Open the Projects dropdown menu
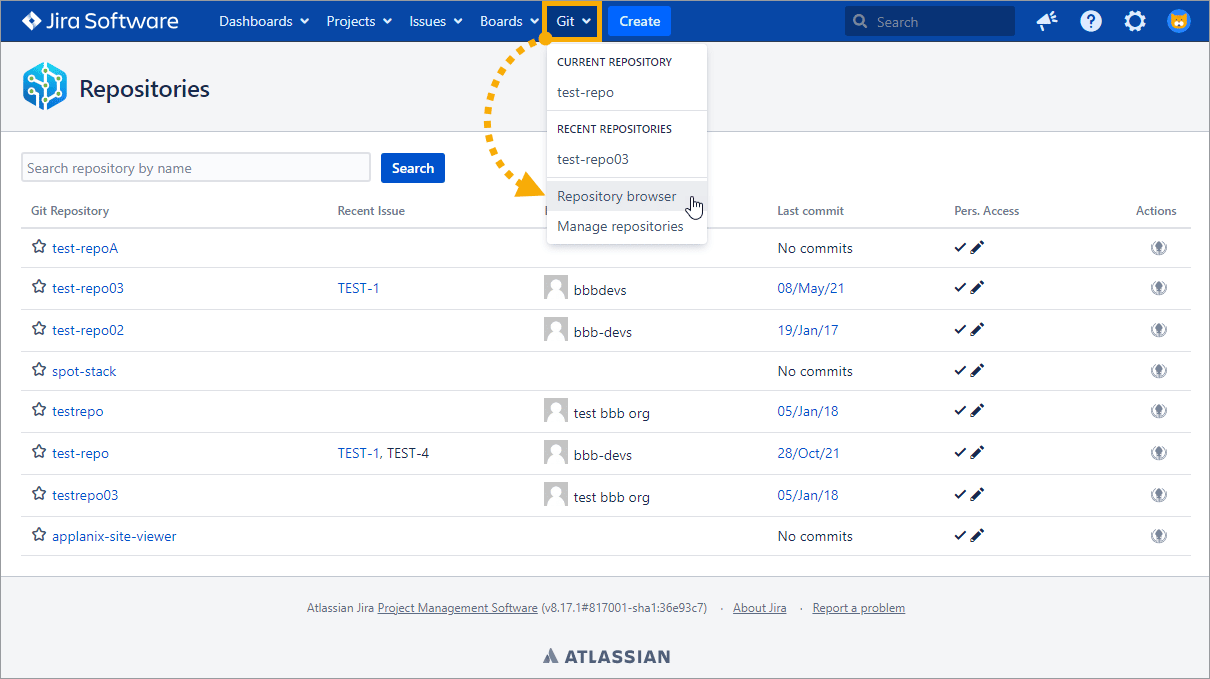 (x=359, y=21)
